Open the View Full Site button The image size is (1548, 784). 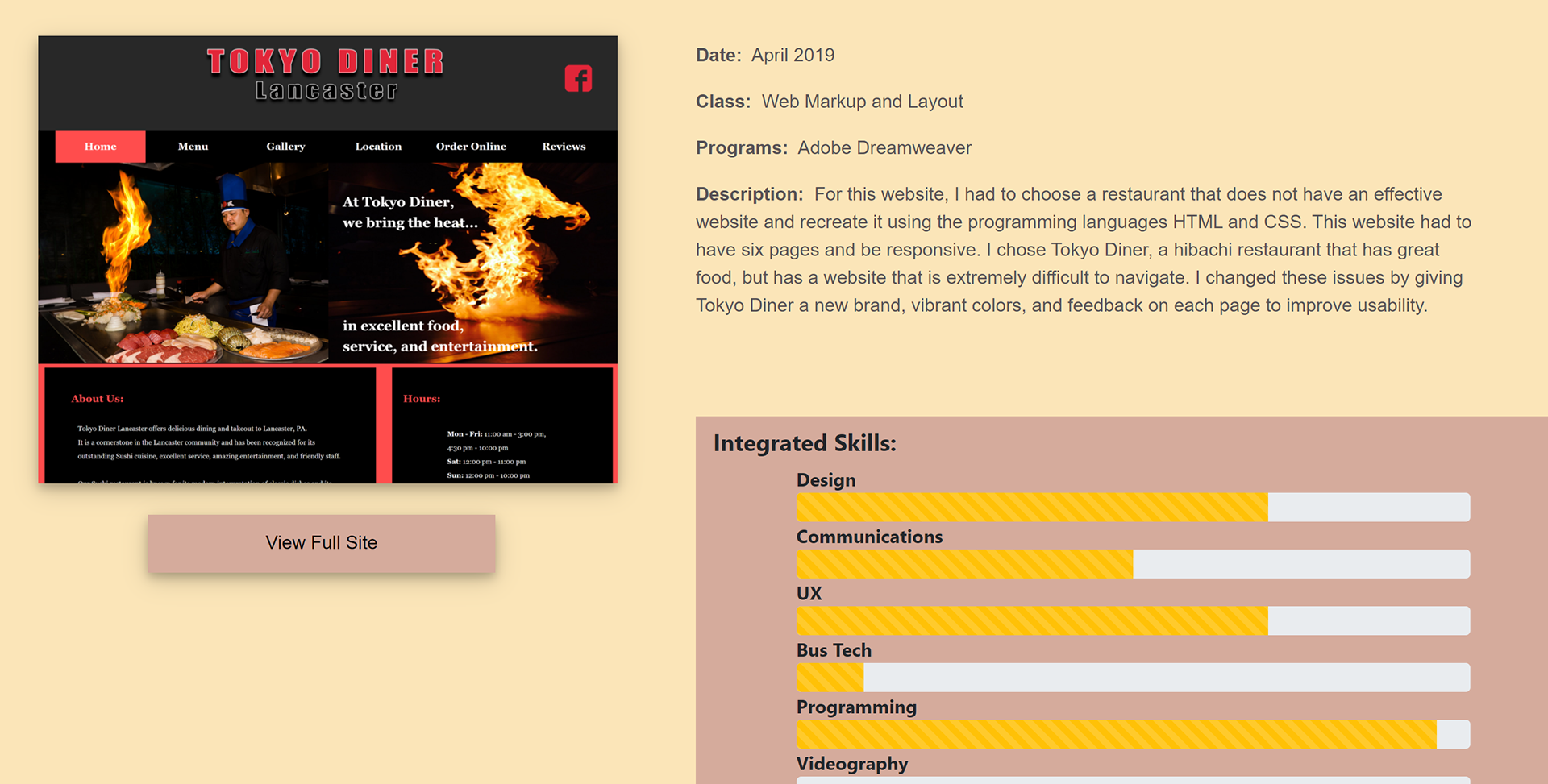tap(322, 543)
